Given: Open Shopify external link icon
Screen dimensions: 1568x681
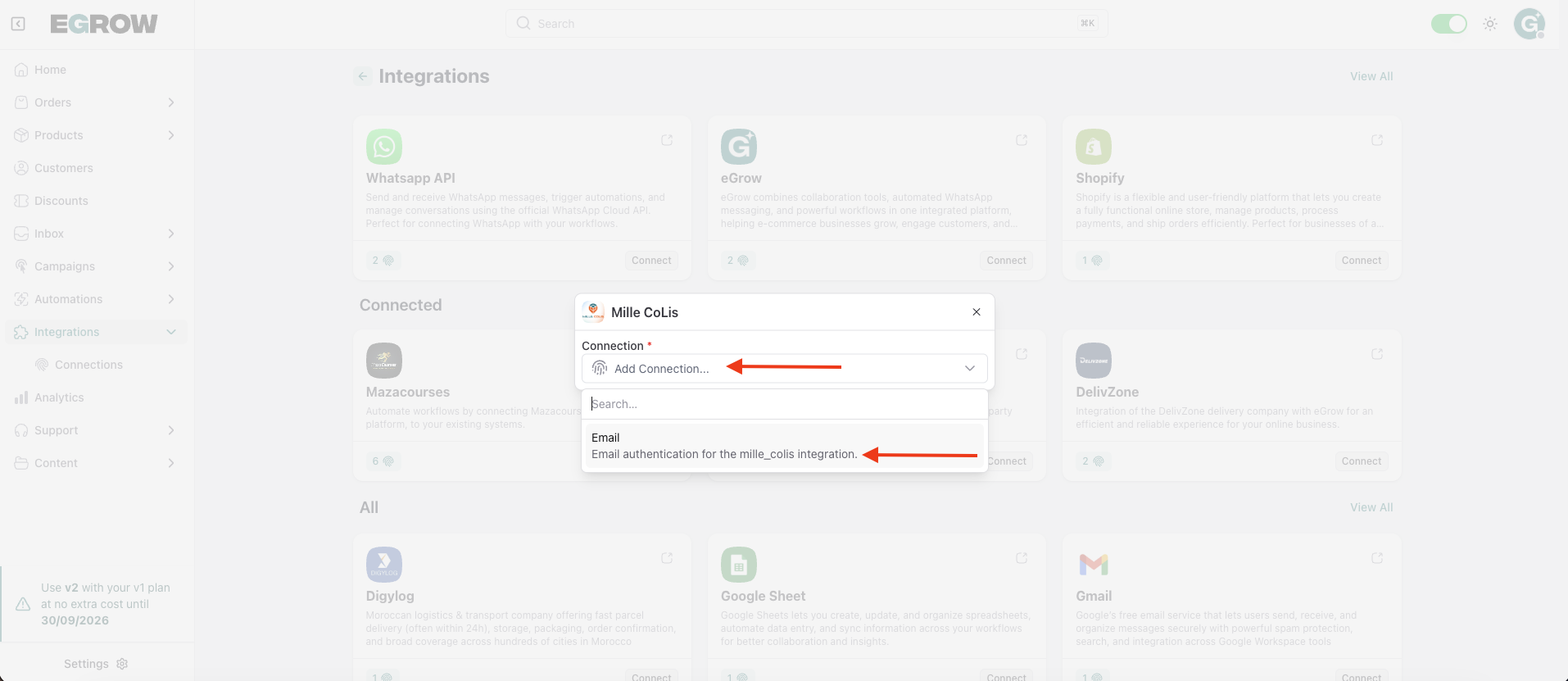Looking at the screenshot, I should (x=1377, y=140).
